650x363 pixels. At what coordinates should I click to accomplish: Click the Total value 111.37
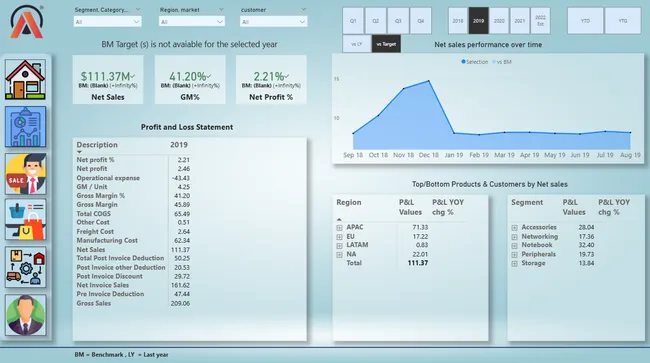pos(417,263)
